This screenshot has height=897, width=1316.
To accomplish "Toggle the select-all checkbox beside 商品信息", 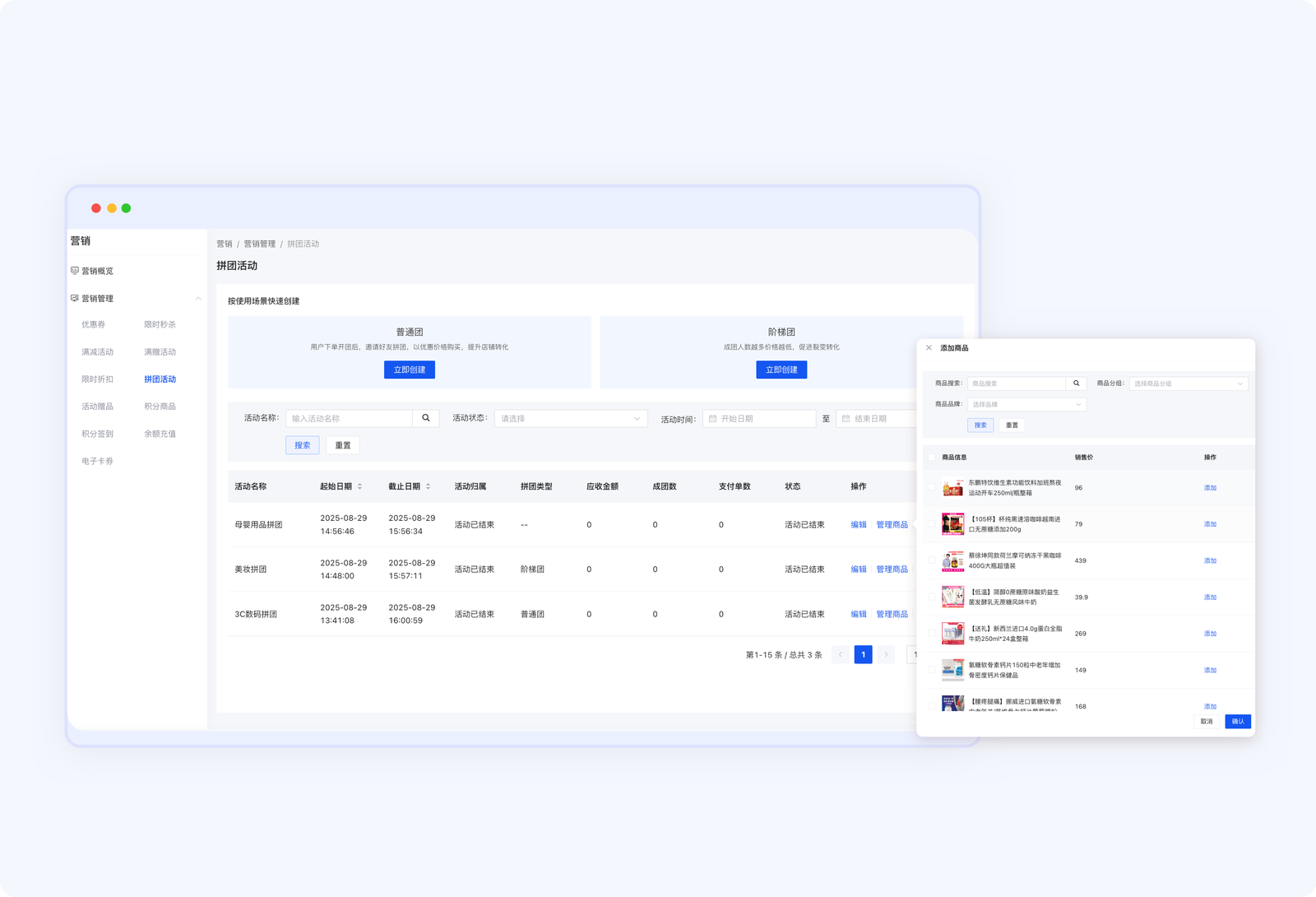I will click(x=931, y=458).
